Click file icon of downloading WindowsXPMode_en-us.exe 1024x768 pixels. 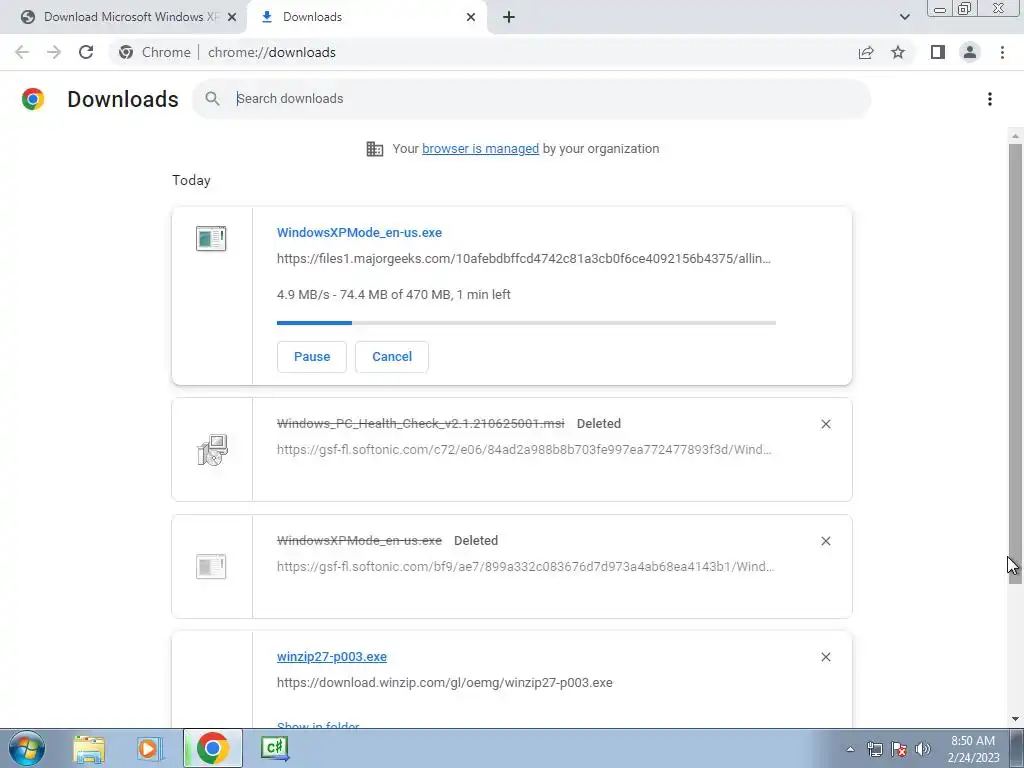point(211,238)
